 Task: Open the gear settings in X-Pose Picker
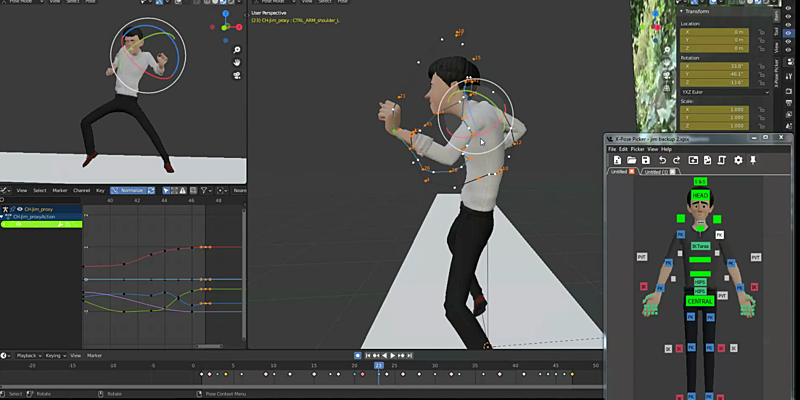[x=738, y=160]
